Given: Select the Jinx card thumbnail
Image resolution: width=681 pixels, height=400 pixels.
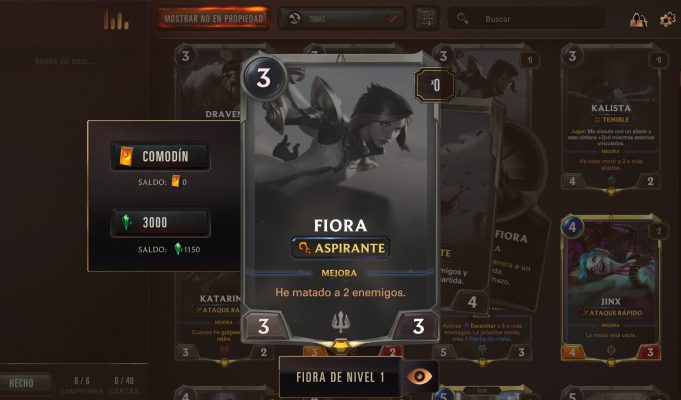Looking at the screenshot, I should coord(611,288).
